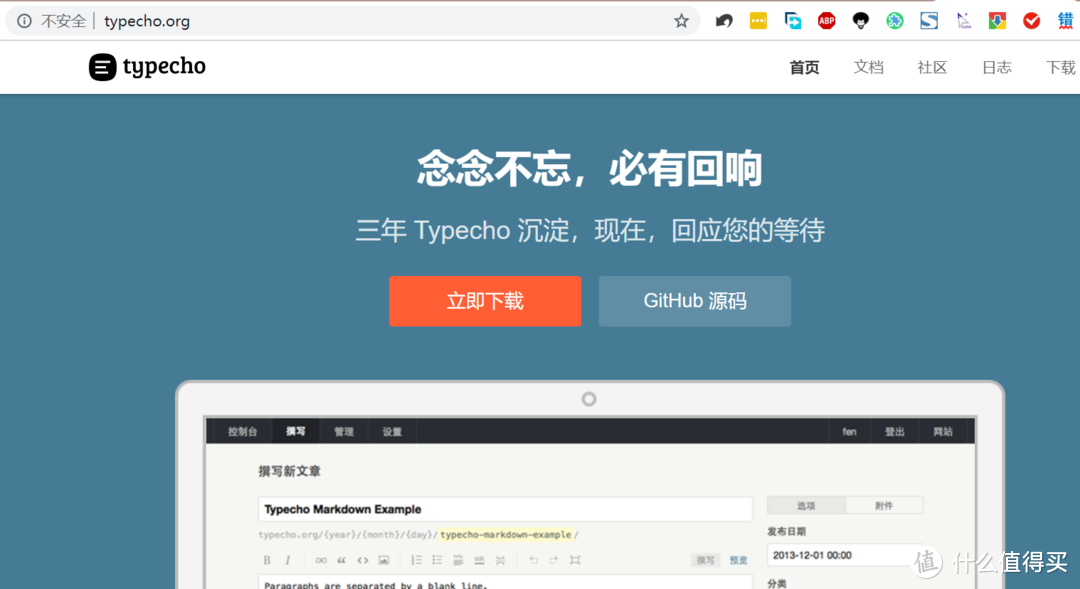Click the undo icon in demo editor
Viewport: 1080px width, 589px height.
pos(533,560)
